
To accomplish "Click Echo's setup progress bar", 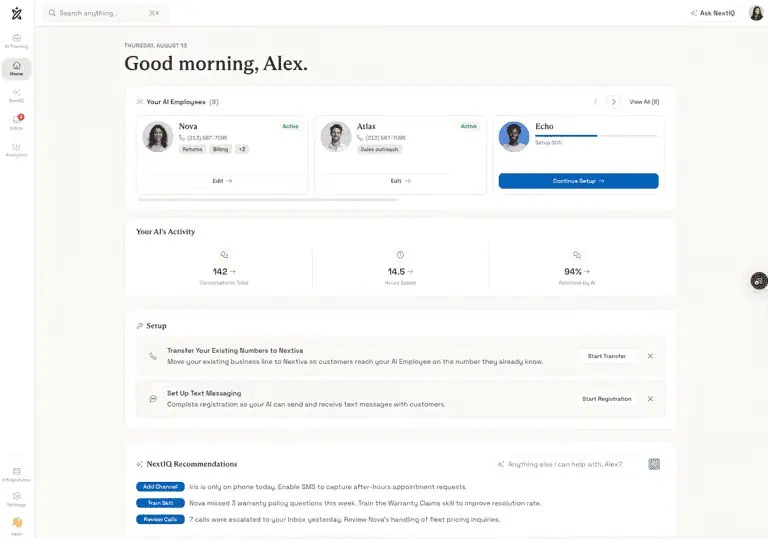I will 597,135.
